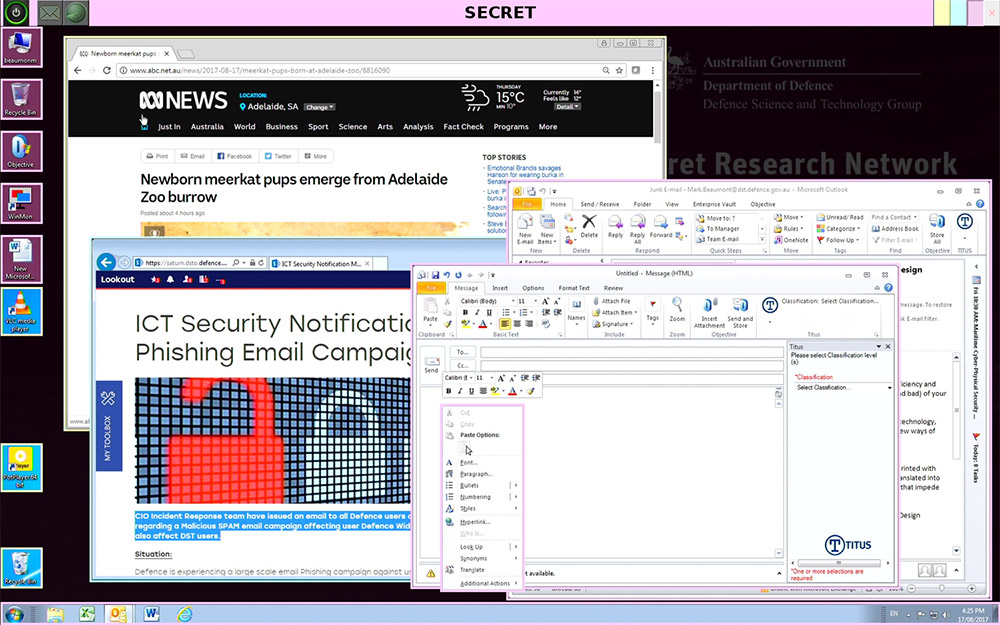Toggle Italic on the floating mini toolbar
1000x625 pixels.
click(460, 391)
